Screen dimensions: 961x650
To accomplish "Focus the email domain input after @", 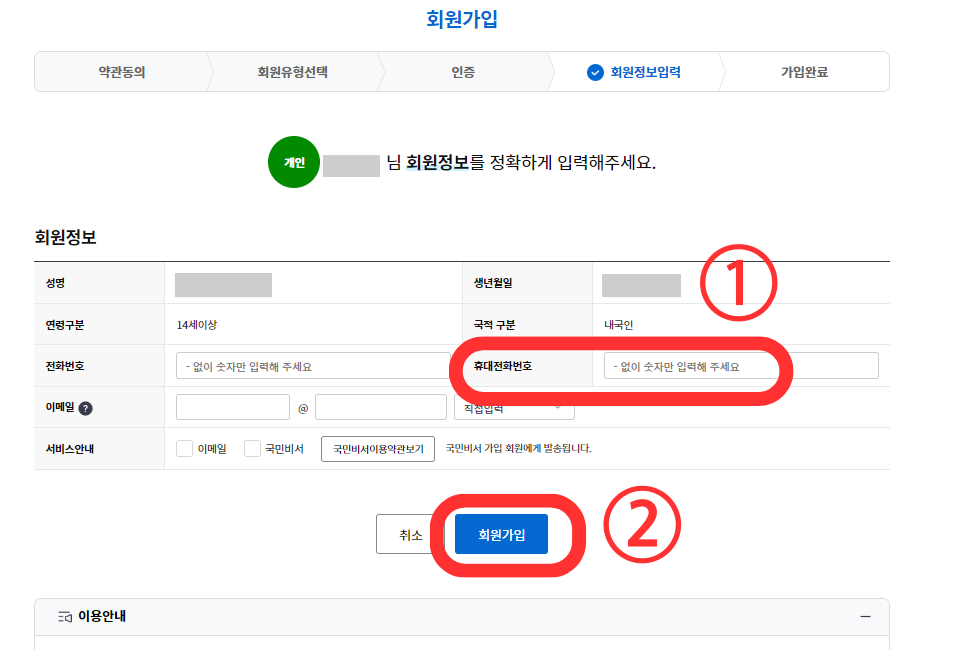I will click(x=381, y=407).
